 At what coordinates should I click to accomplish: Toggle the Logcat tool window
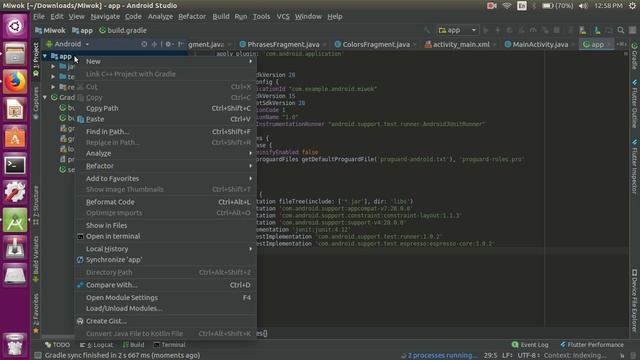click(96, 345)
